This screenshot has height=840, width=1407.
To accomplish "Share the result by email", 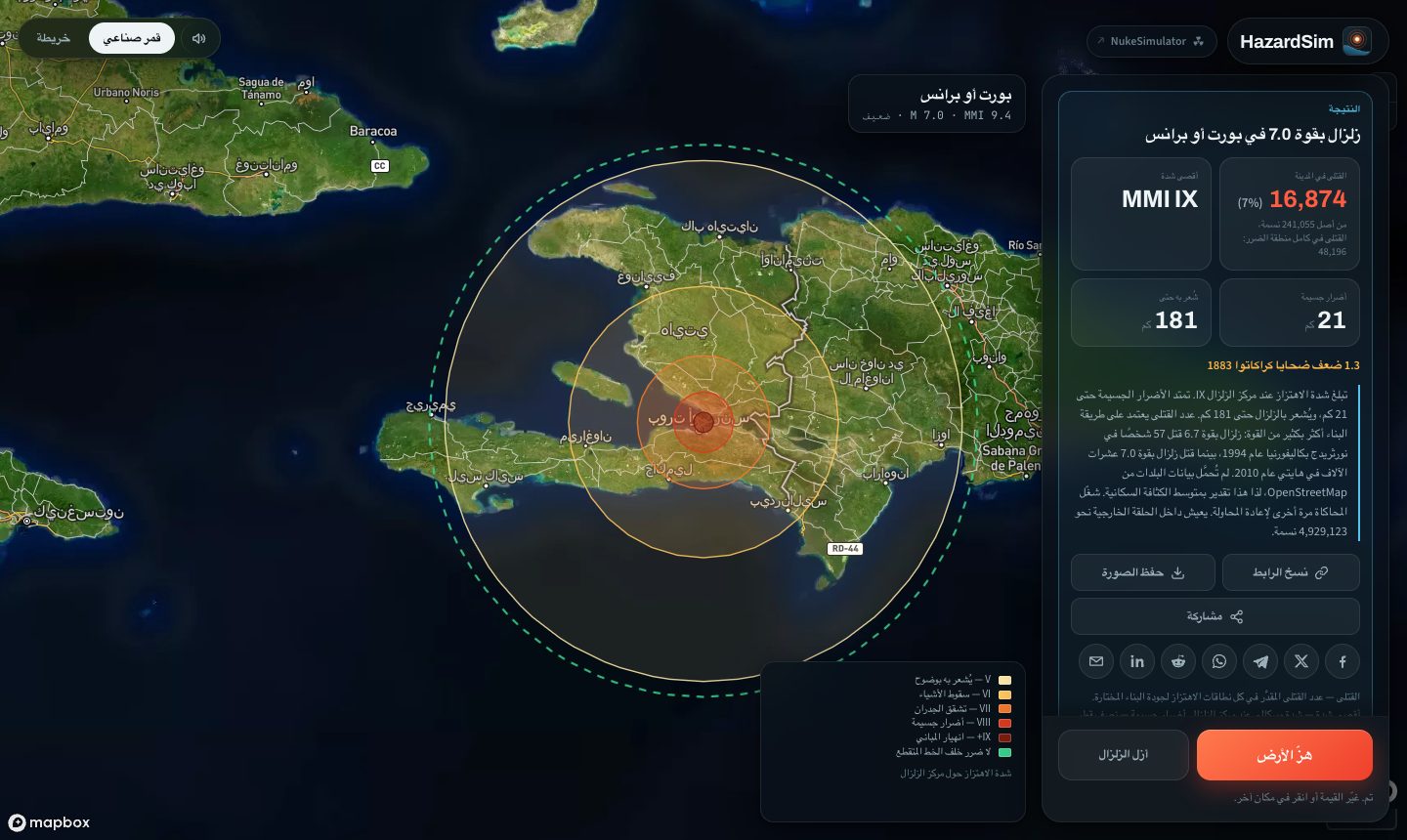I will (x=1096, y=661).
